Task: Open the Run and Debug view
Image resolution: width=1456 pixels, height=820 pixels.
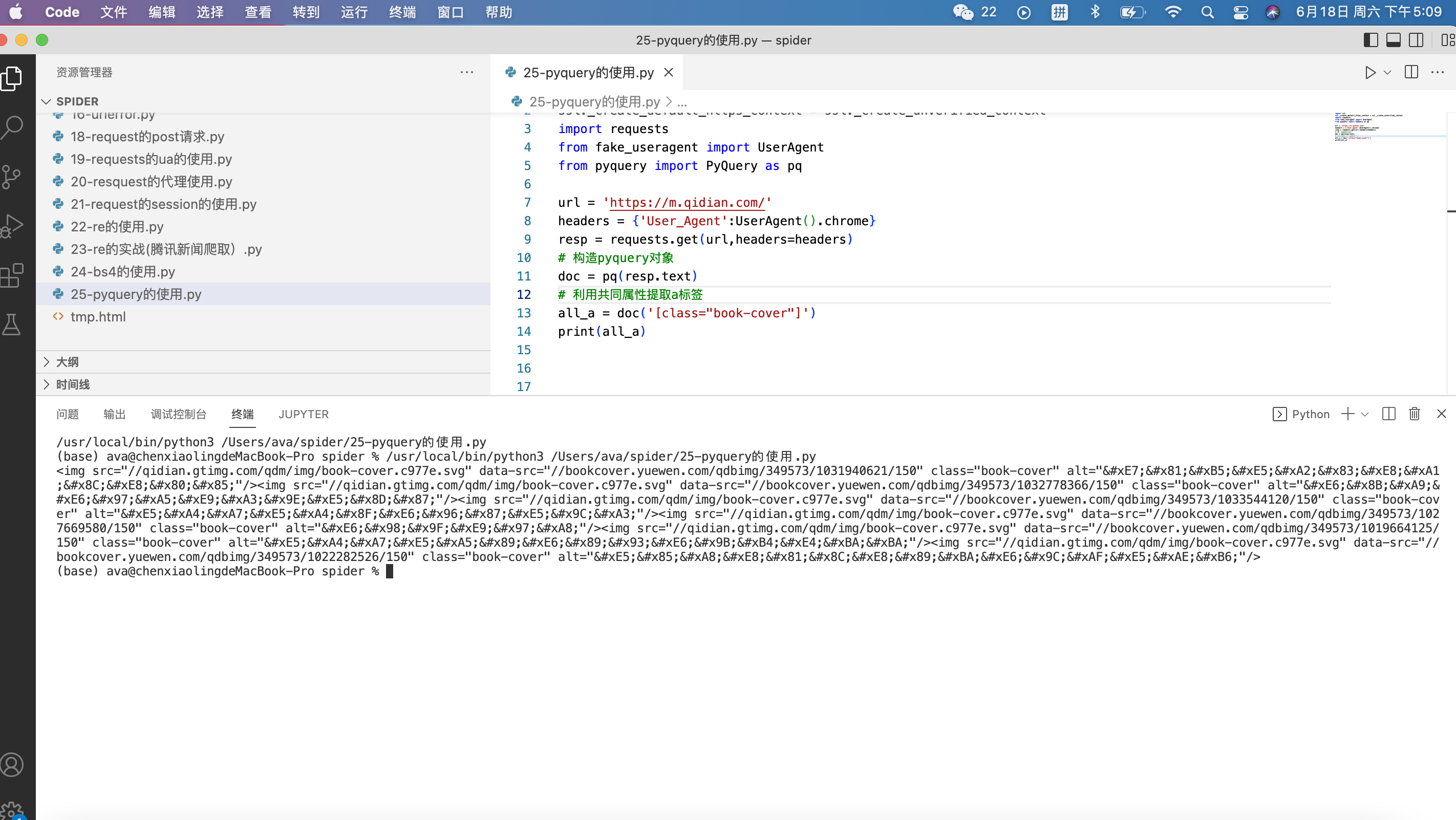Action: coord(12,226)
